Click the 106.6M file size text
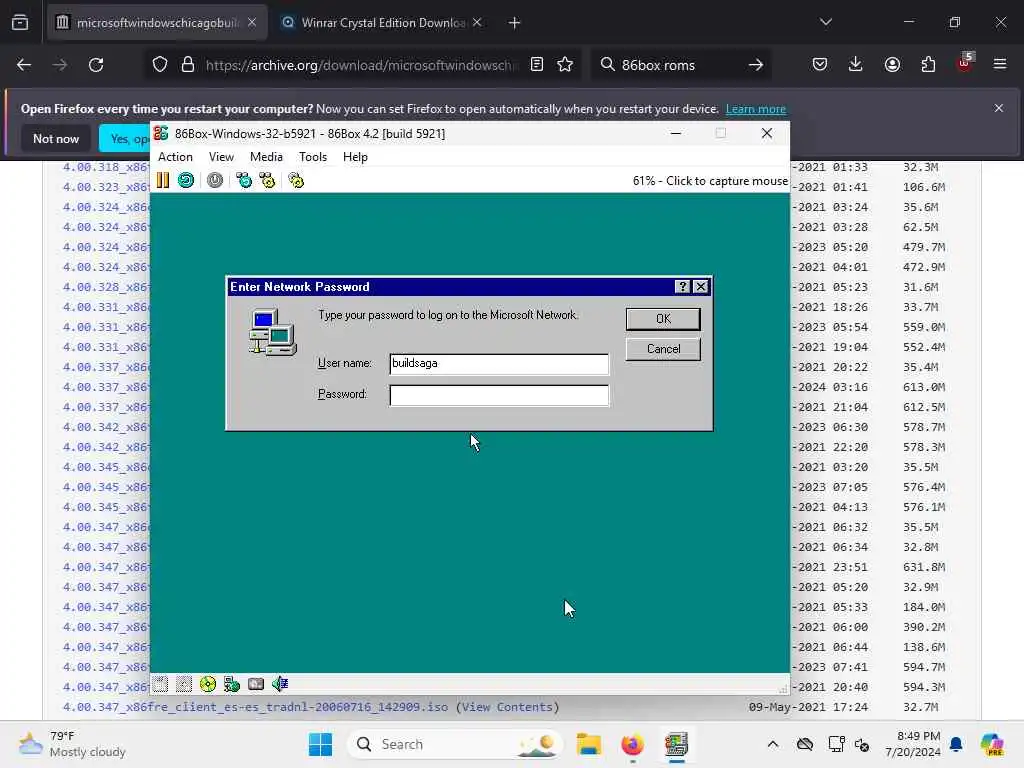The height and width of the screenshot is (768, 1024). (x=923, y=187)
